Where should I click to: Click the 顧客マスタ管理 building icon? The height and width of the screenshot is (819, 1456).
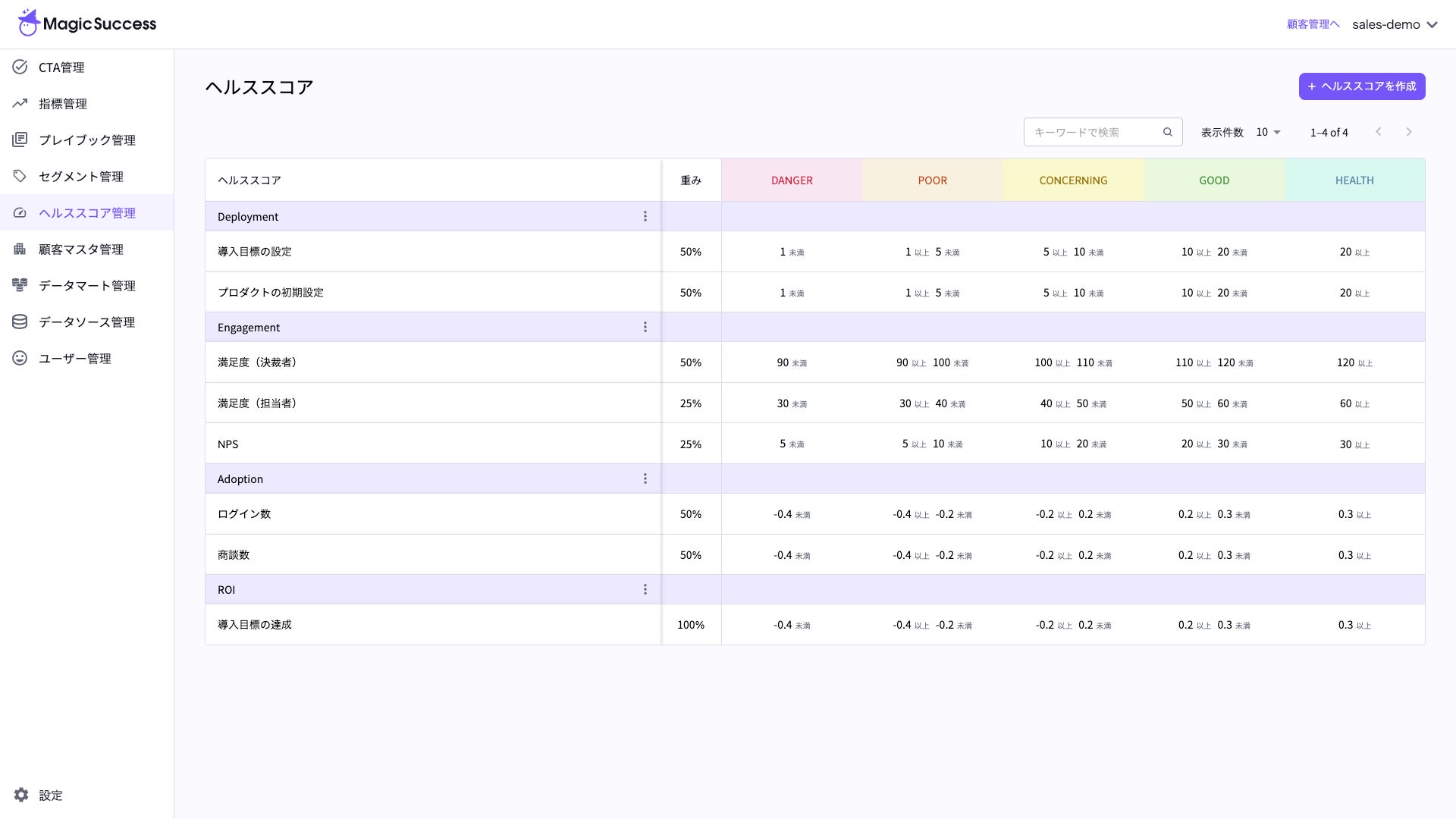(20, 249)
